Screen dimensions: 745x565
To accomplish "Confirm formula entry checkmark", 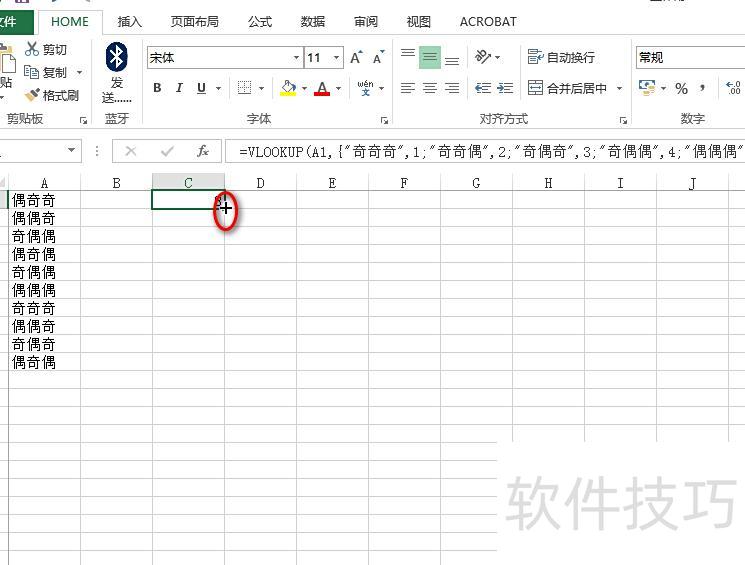I will pyautogui.click(x=167, y=152).
